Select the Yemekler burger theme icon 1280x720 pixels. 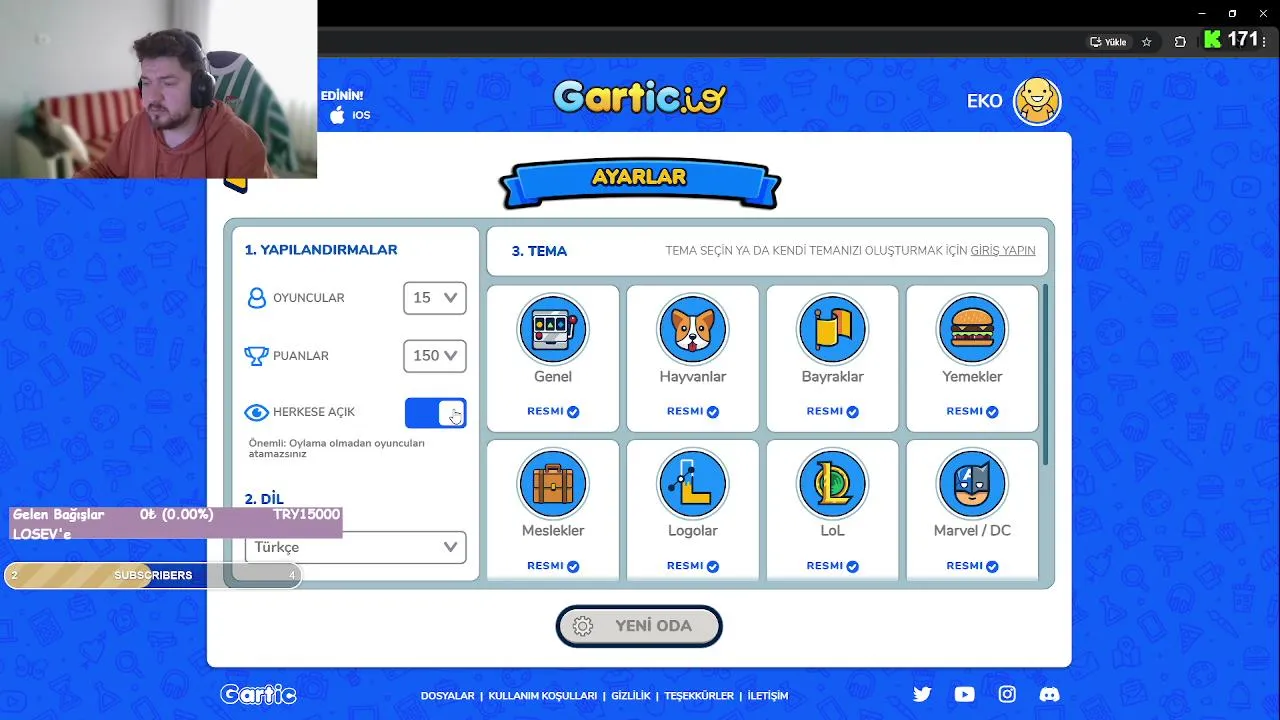pos(972,329)
